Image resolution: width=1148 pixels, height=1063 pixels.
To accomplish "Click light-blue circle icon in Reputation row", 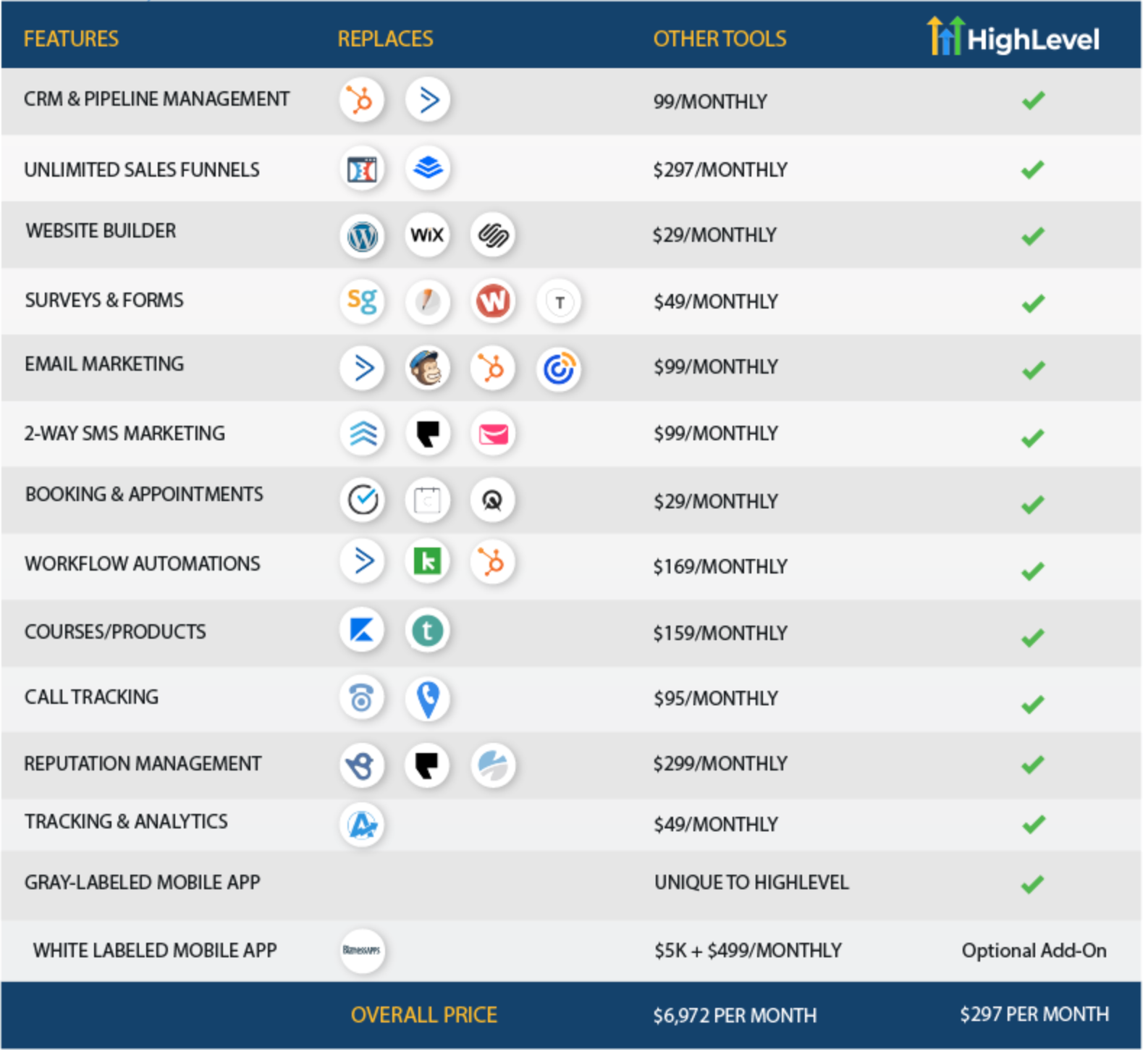I will coord(493,765).
